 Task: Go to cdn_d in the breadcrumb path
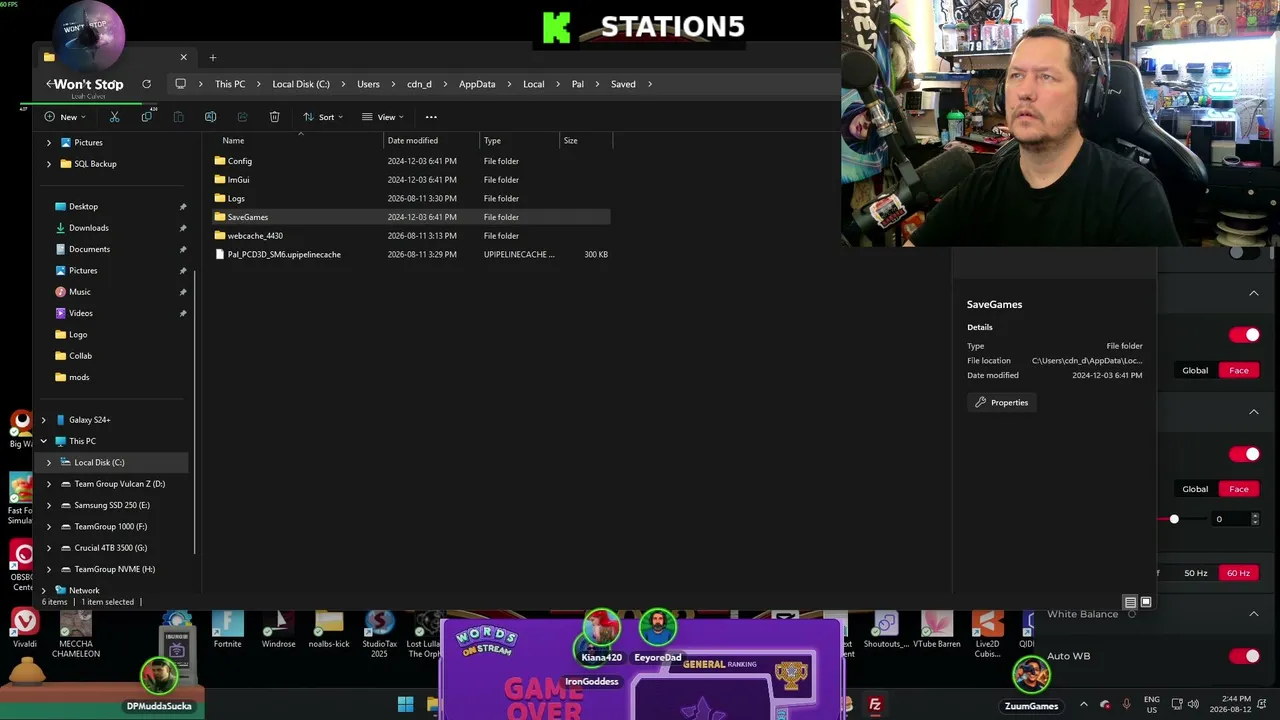coord(419,84)
